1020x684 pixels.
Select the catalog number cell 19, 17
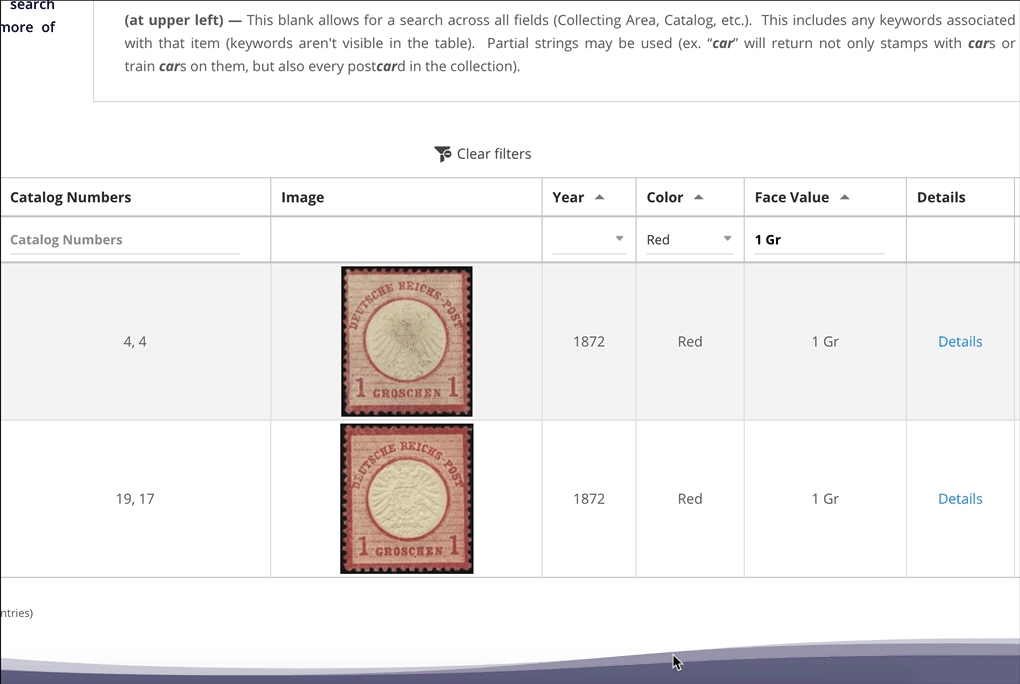click(x=135, y=499)
